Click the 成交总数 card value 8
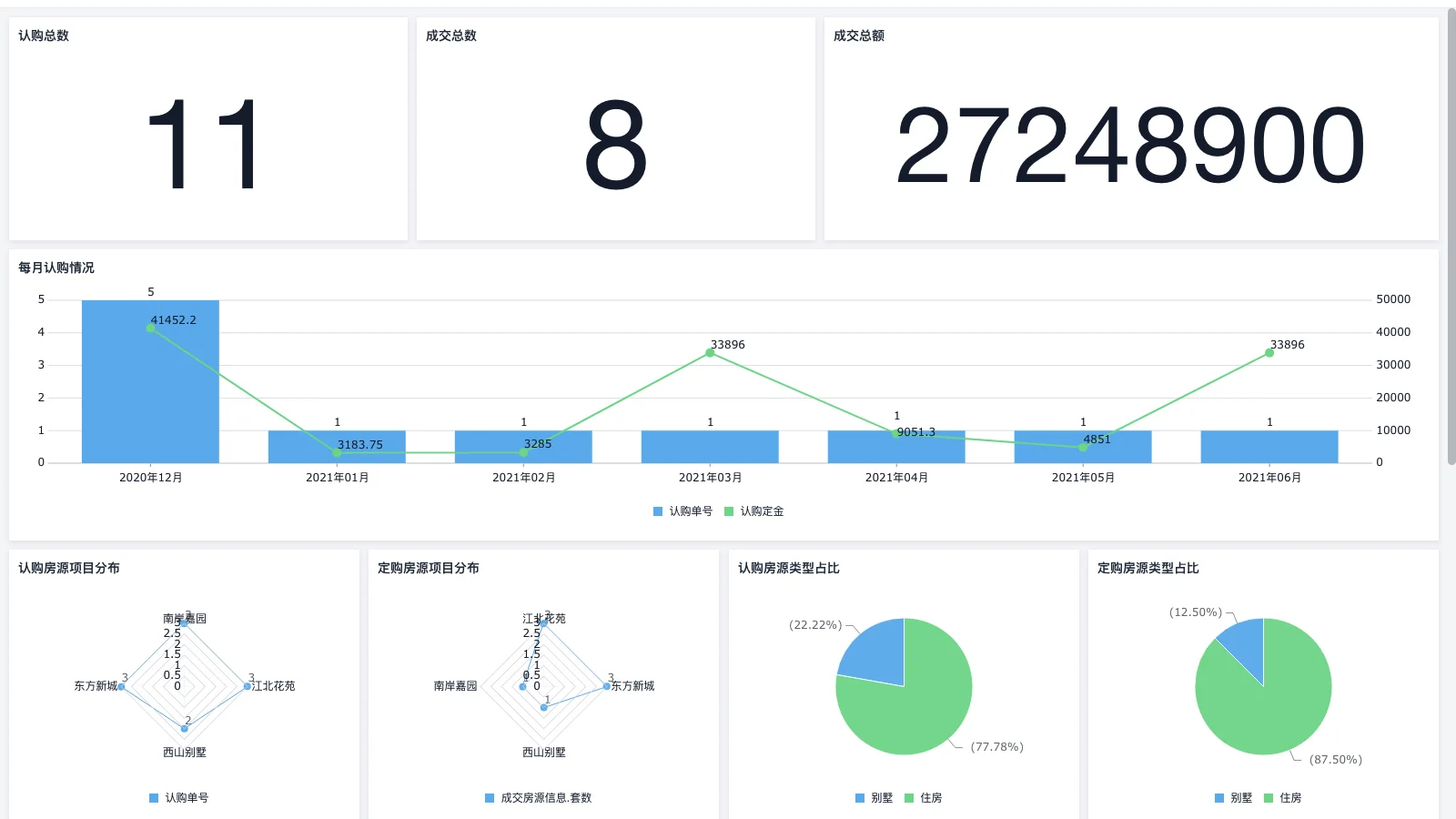The height and width of the screenshot is (819, 1456). [615, 146]
